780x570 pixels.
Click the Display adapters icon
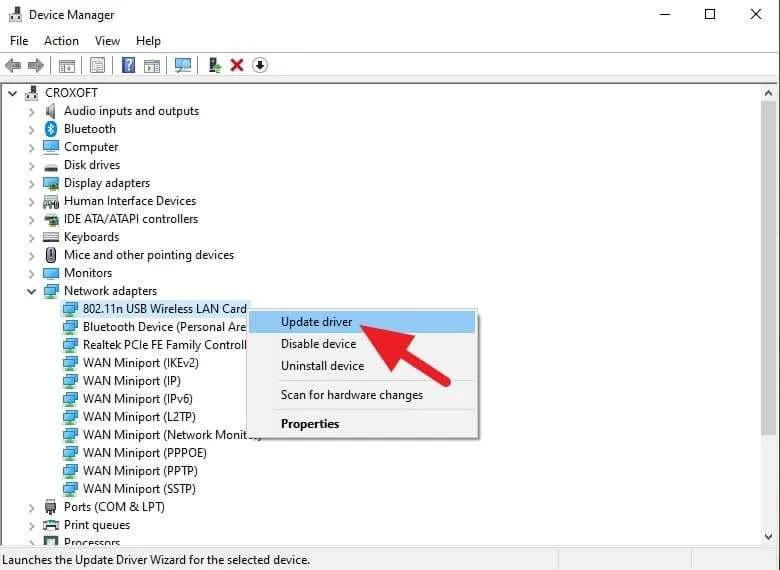click(51, 183)
